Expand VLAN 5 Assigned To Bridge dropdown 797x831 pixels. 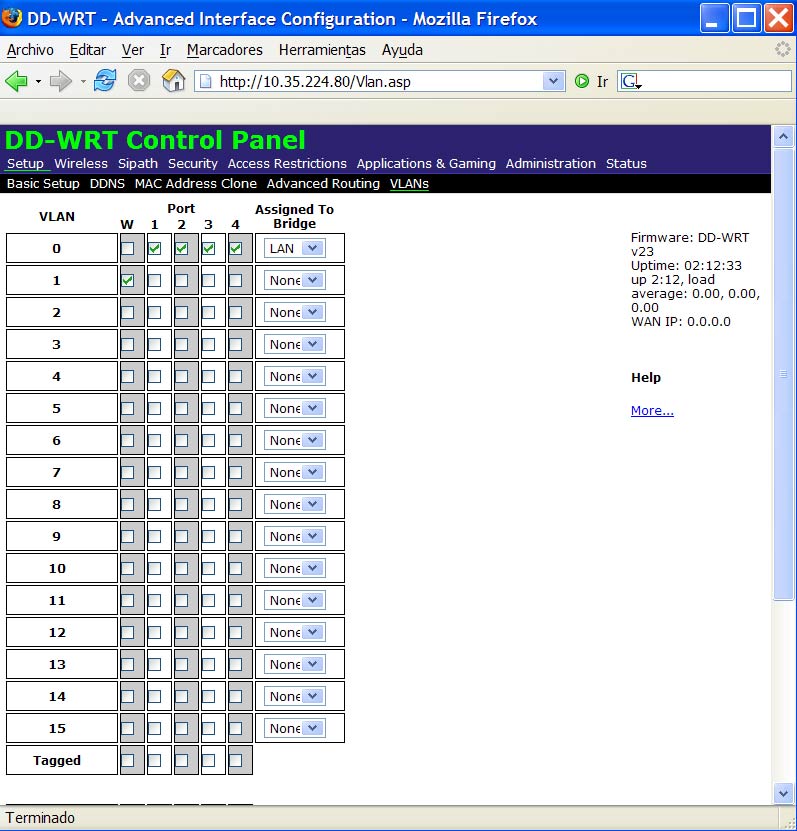(295, 408)
